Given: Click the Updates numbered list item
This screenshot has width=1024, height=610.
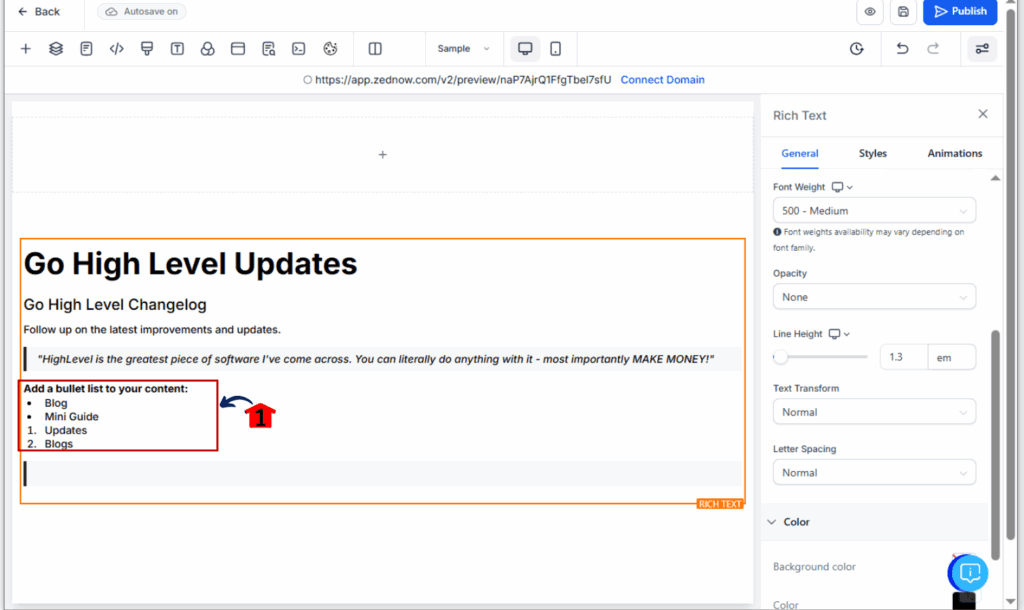Looking at the screenshot, I should click(x=66, y=430).
